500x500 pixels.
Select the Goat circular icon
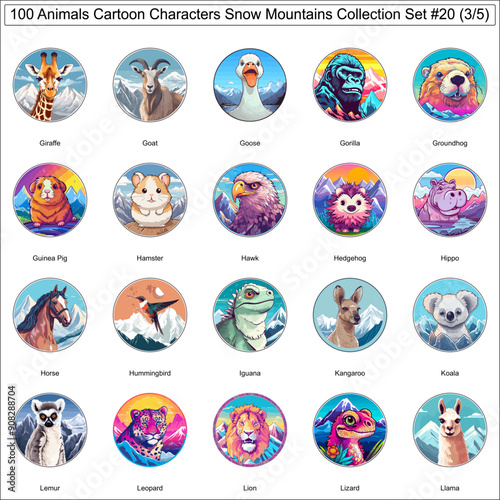pyautogui.click(x=150, y=85)
